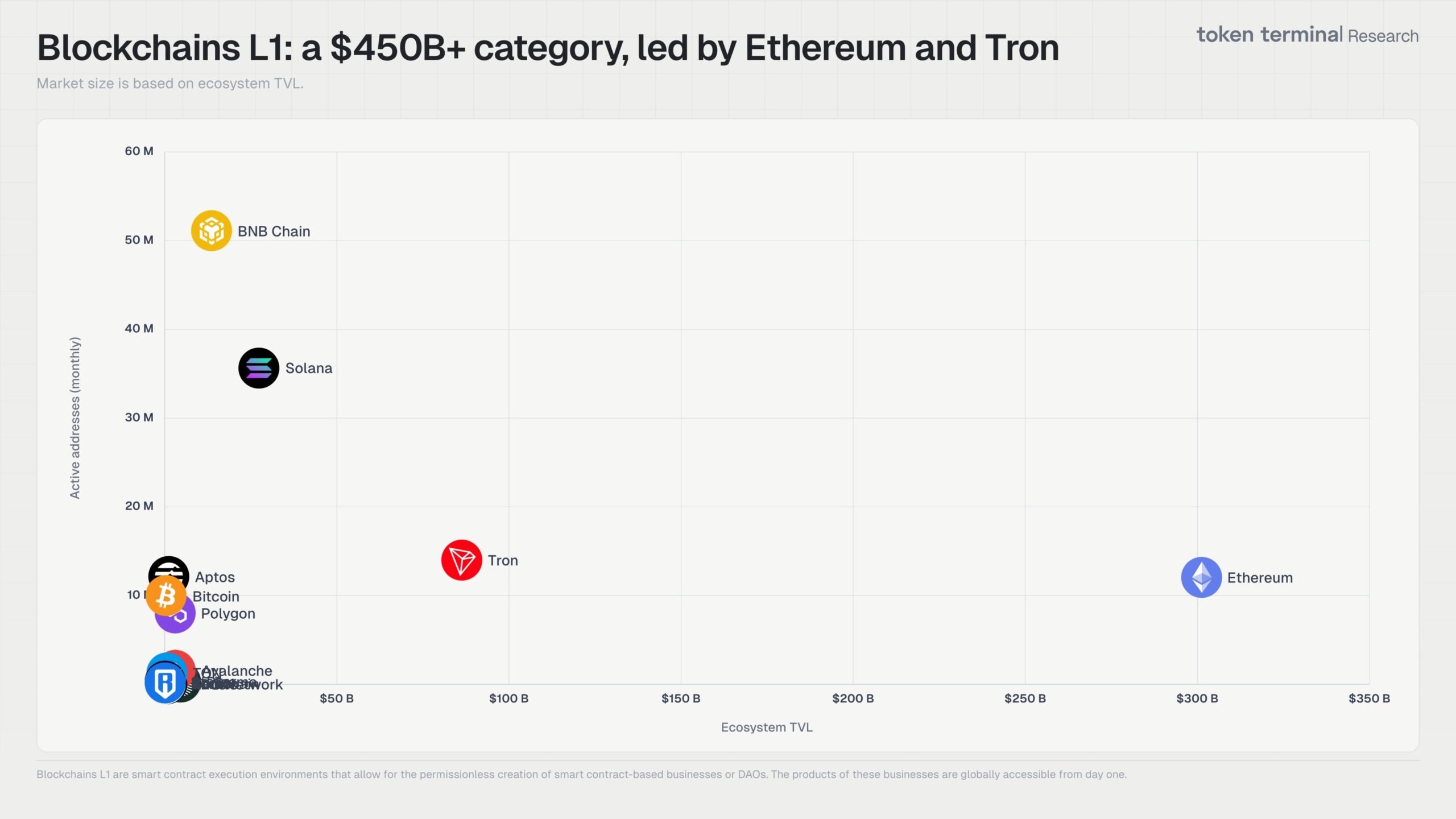This screenshot has width=1456, height=819.
Task: Click the "60 M" y-axis tick label
Action: 139,151
